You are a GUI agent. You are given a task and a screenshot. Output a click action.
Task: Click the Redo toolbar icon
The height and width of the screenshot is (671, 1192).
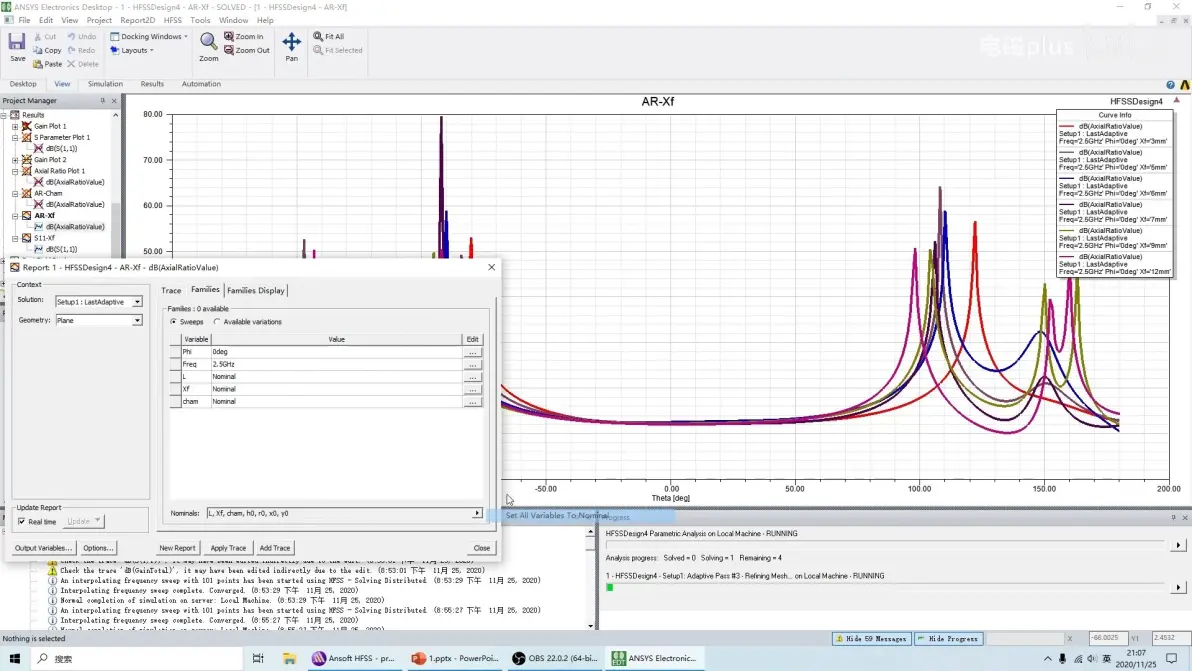[x=81, y=50]
